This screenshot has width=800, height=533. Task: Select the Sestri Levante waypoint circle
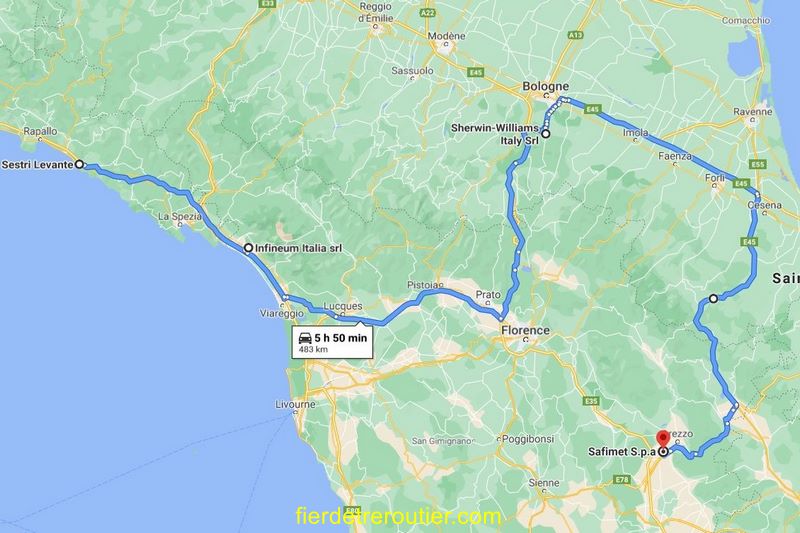[80, 164]
